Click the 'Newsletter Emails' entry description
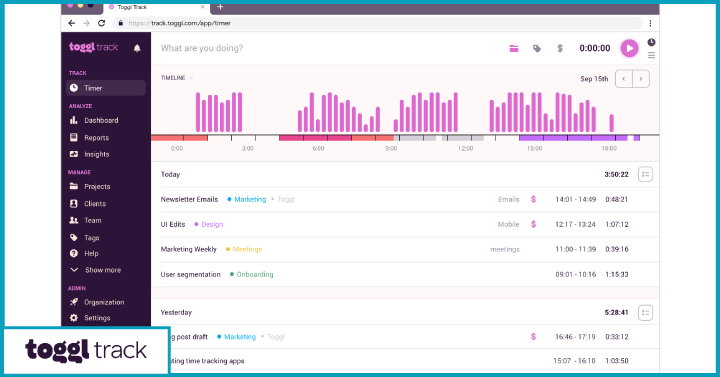720x377 pixels. point(189,199)
